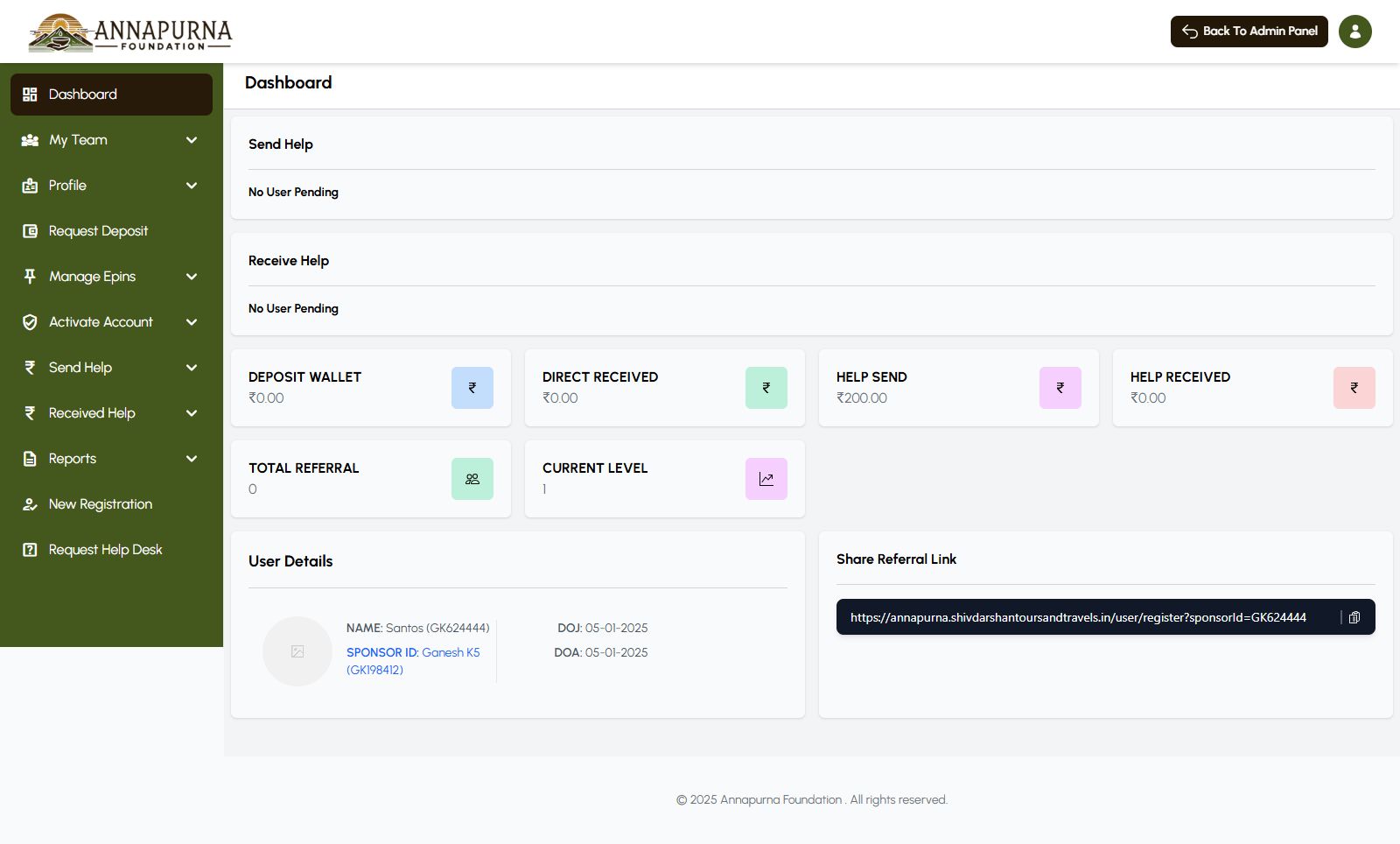Click the Total Referral people icon

tap(472, 479)
